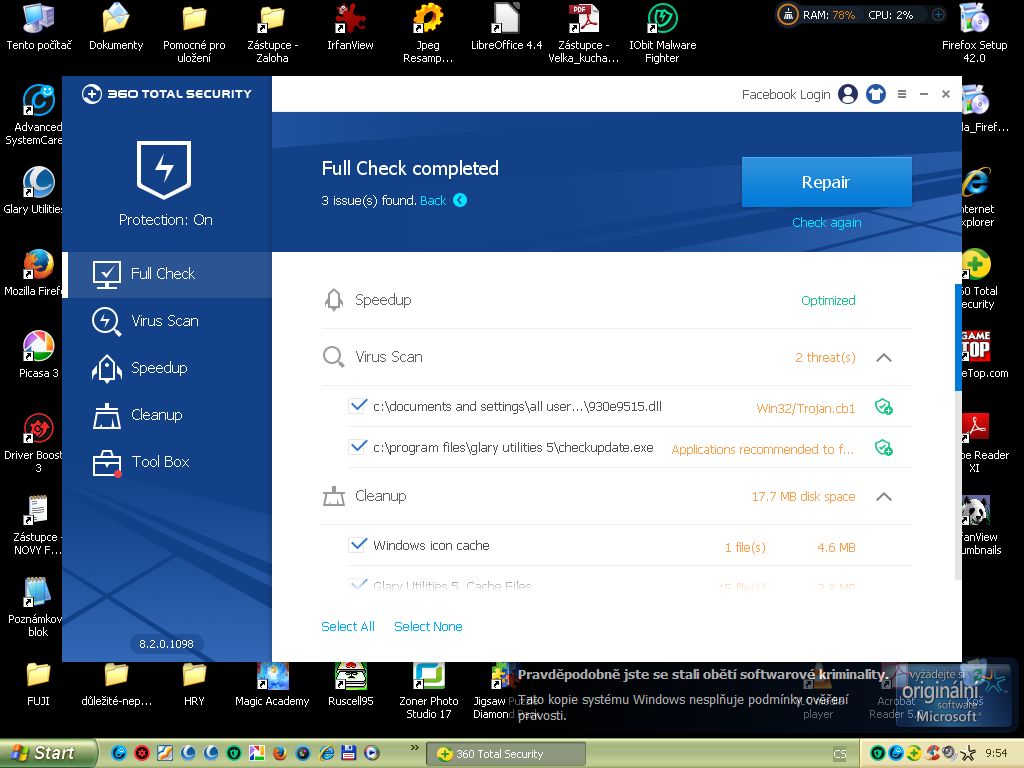1024x768 pixels.
Task: Open the Tool Box section
Action: tap(167, 462)
